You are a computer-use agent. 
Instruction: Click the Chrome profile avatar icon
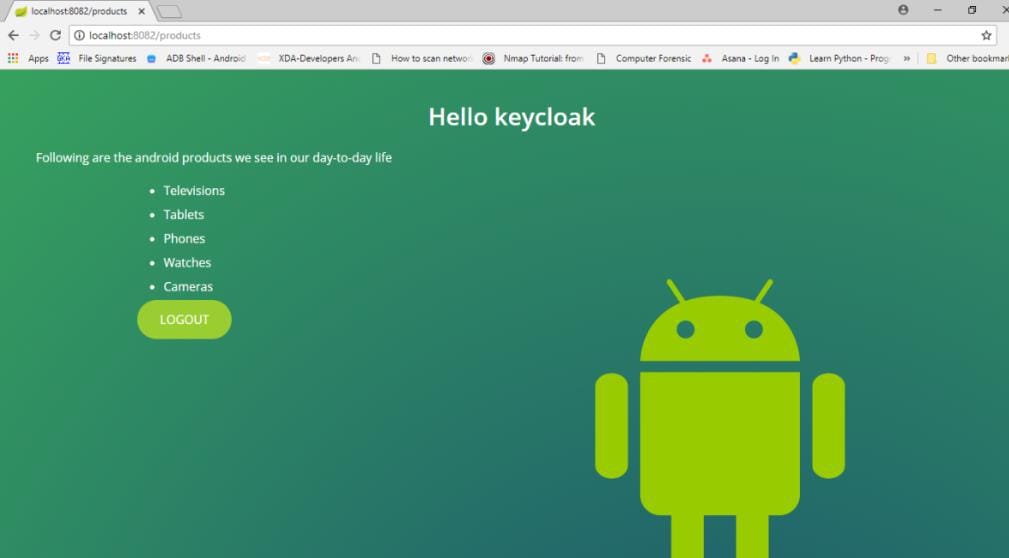pos(903,10)
